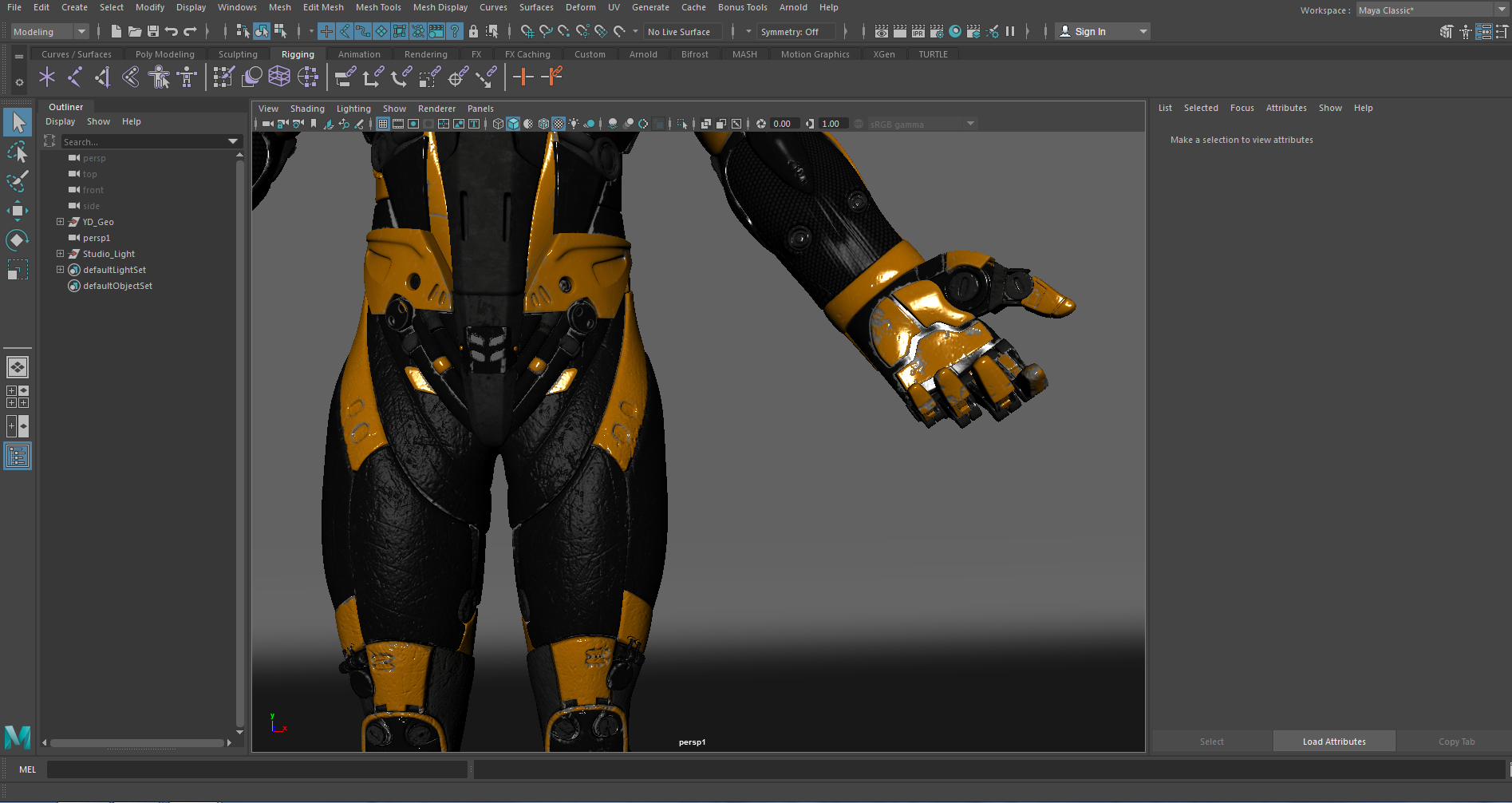Image resolution: width=1512 pixels, height=803 pixels.
Task: Open the HumanIK character tool
Action: point(159,77)
